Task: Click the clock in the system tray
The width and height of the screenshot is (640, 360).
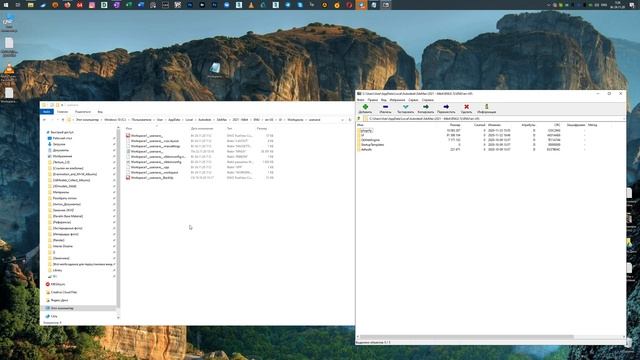Action: pos(618,5)
